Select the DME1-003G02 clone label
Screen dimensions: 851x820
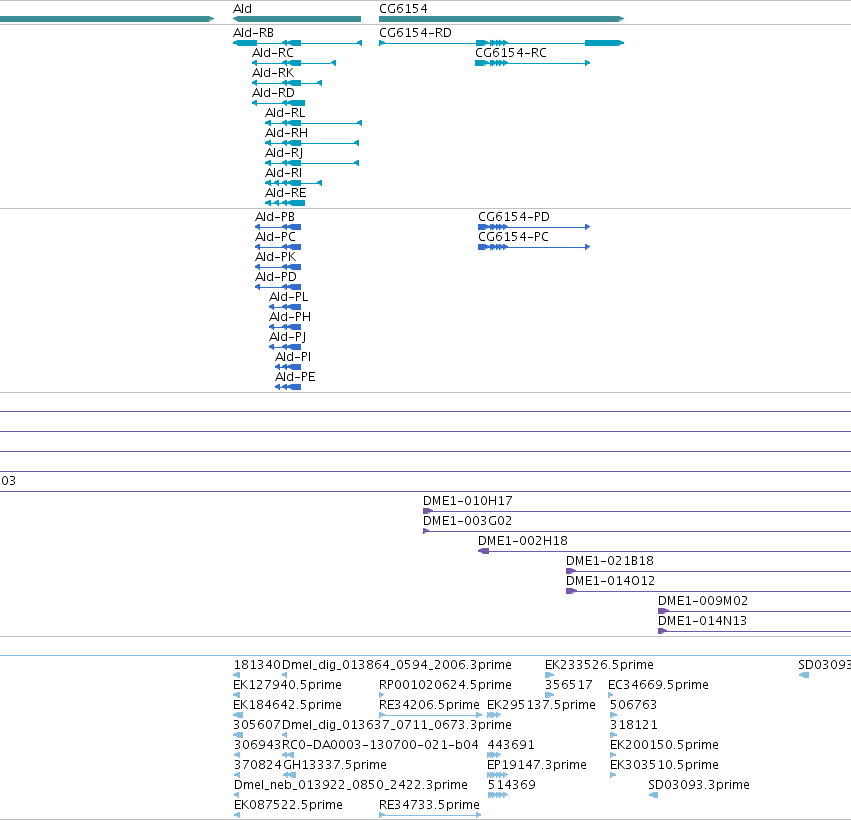pyautogui.click(x=467, y=520)
